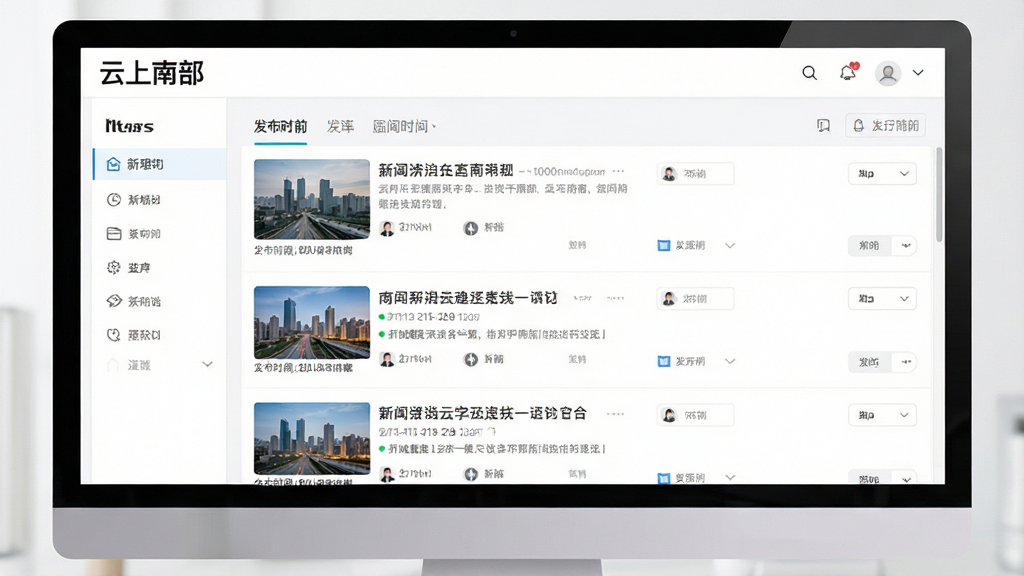The height and width of the screenshot is (576, 1024).
Task: Open the sidebar item with the clock icon
Action: tap(134, 200)
